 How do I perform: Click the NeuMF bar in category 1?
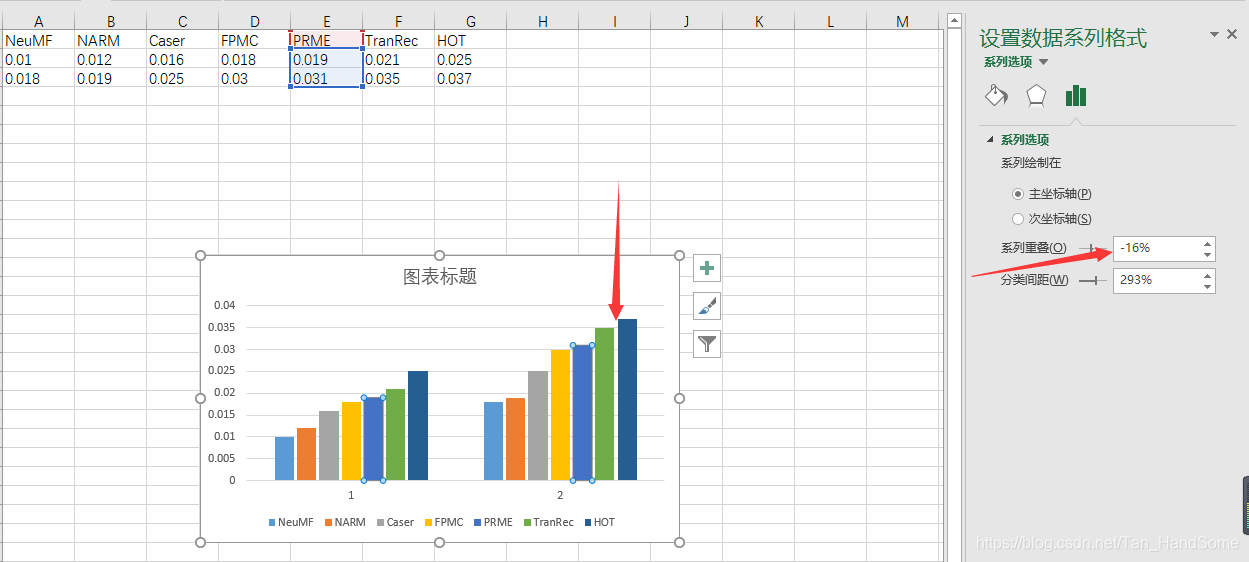click(x=284, y=458)
